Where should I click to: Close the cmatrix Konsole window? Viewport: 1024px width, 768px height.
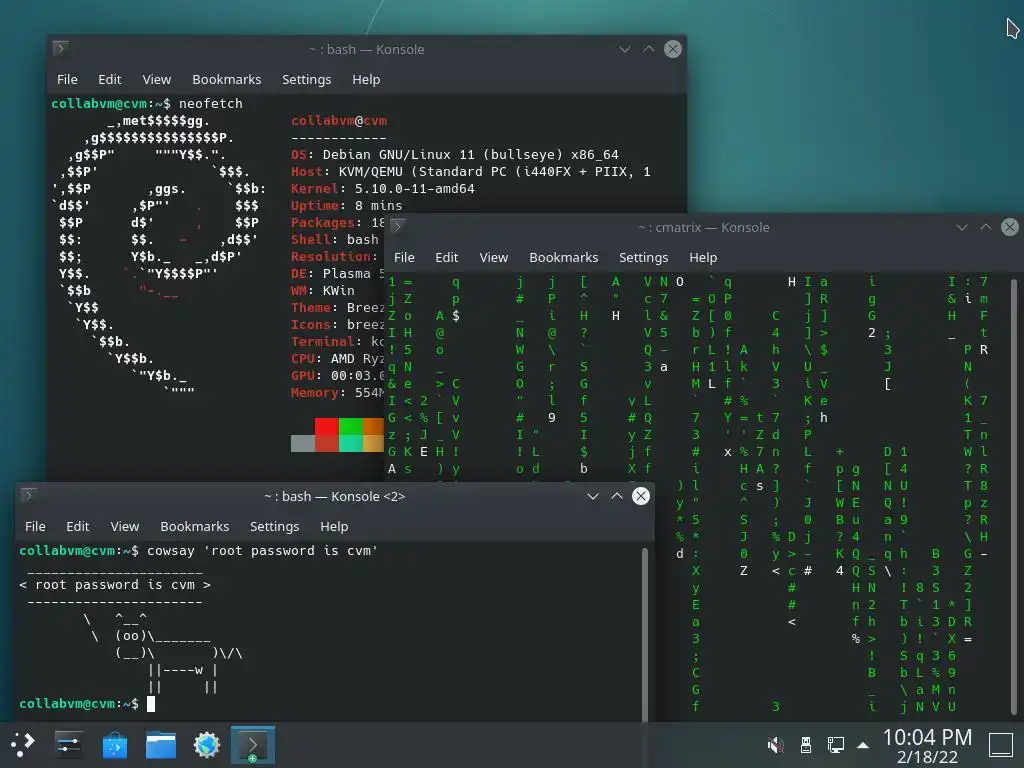(x=1010, y=227)
